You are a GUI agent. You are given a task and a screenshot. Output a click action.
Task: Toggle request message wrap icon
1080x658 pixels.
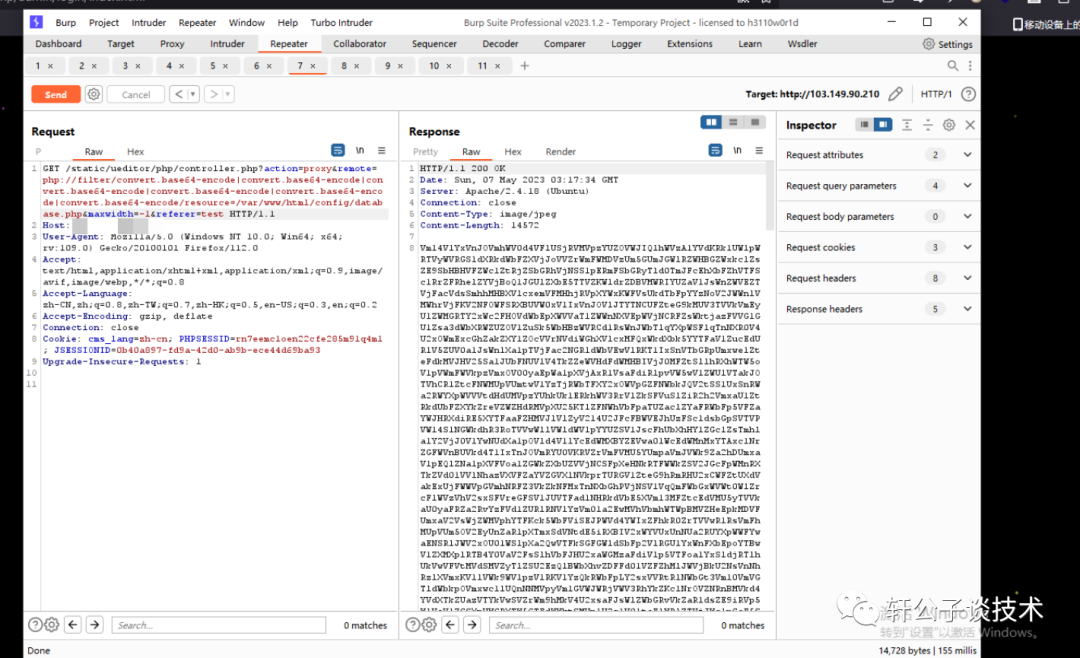pyautogui.click(x=338, y=150)
